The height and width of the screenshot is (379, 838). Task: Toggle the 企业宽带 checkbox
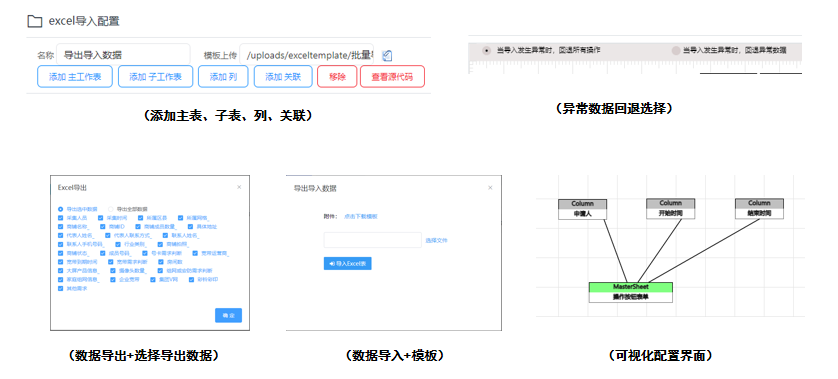coord(113,280)
